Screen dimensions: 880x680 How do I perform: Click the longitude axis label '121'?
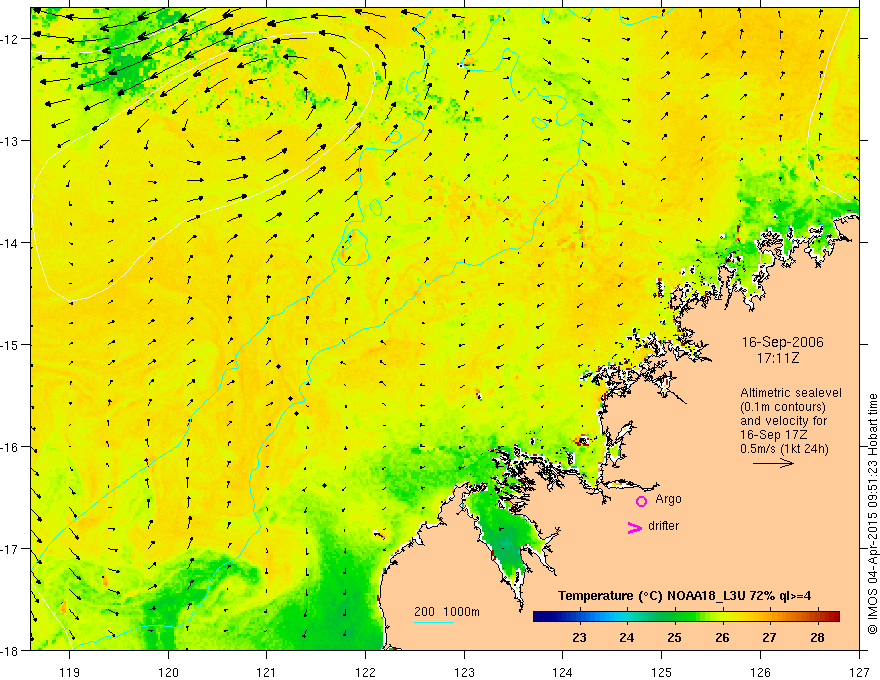click(267, 672)
